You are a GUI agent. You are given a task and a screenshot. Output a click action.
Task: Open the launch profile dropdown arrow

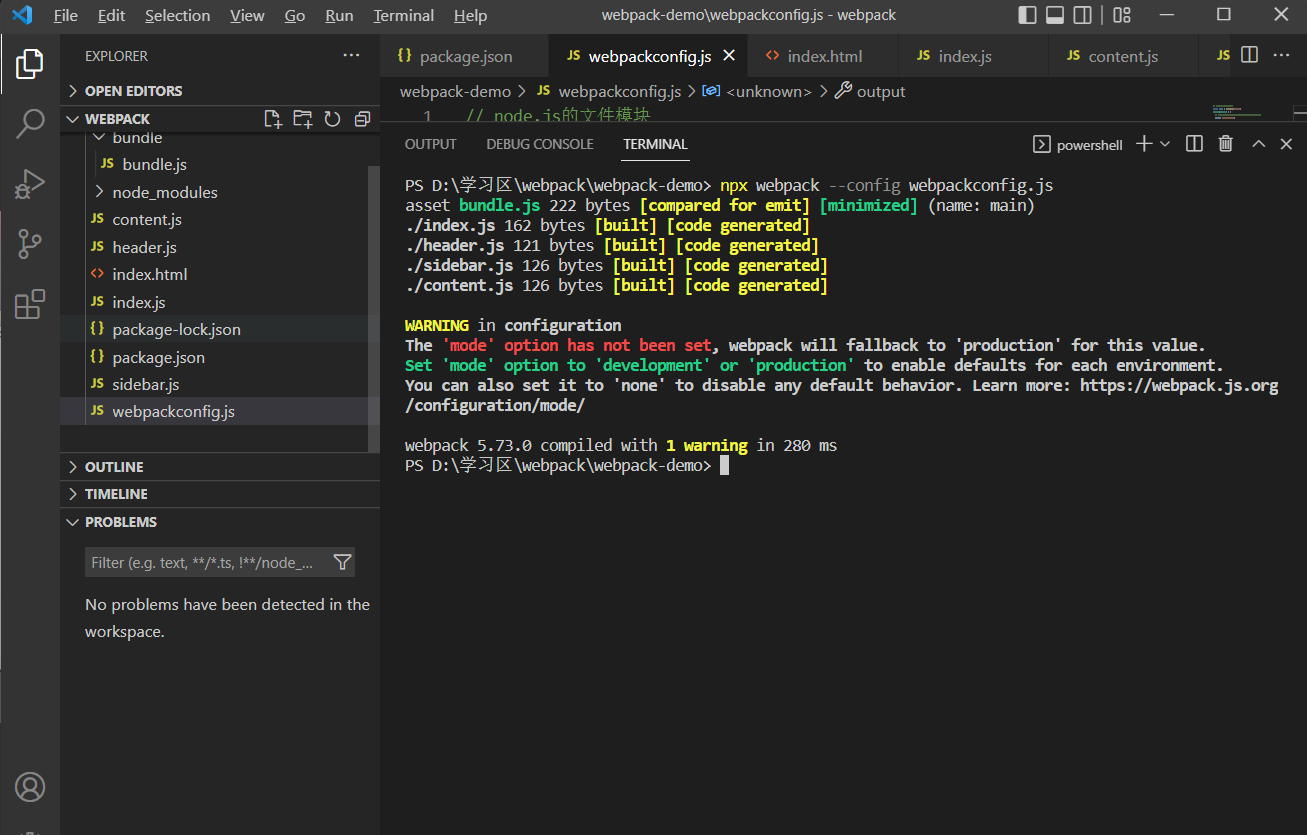click(x=1165, y=144)
